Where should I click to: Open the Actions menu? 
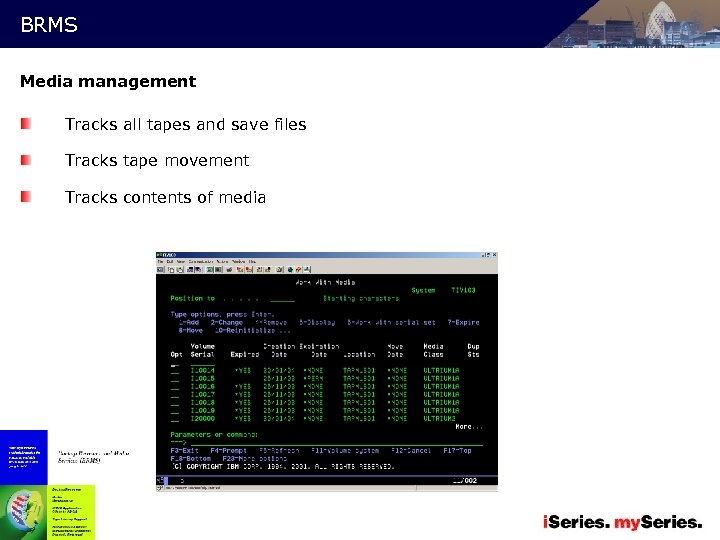[x=222, y=262]
